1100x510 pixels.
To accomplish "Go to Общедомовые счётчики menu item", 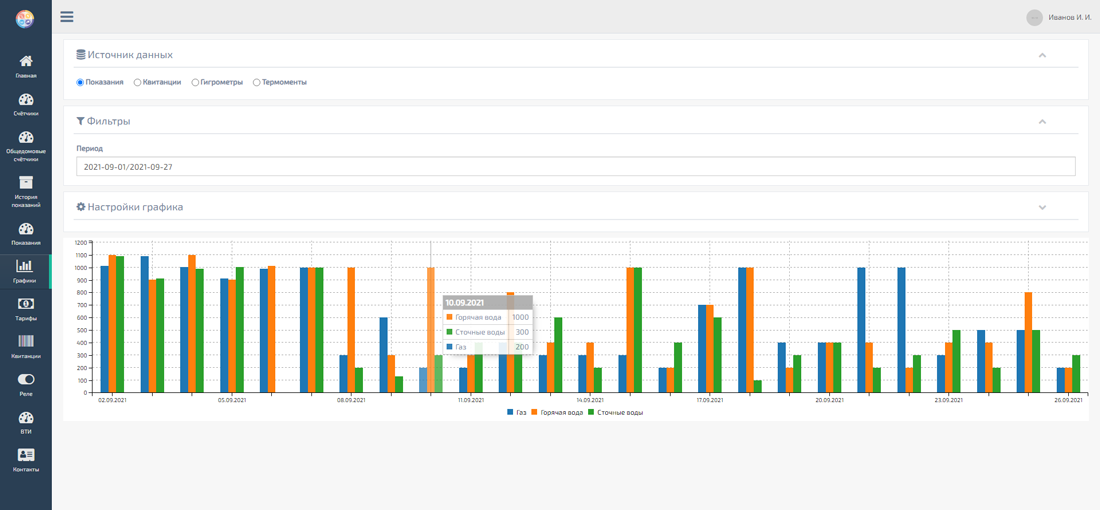I will pyautogui.click(x=26, y=140).
